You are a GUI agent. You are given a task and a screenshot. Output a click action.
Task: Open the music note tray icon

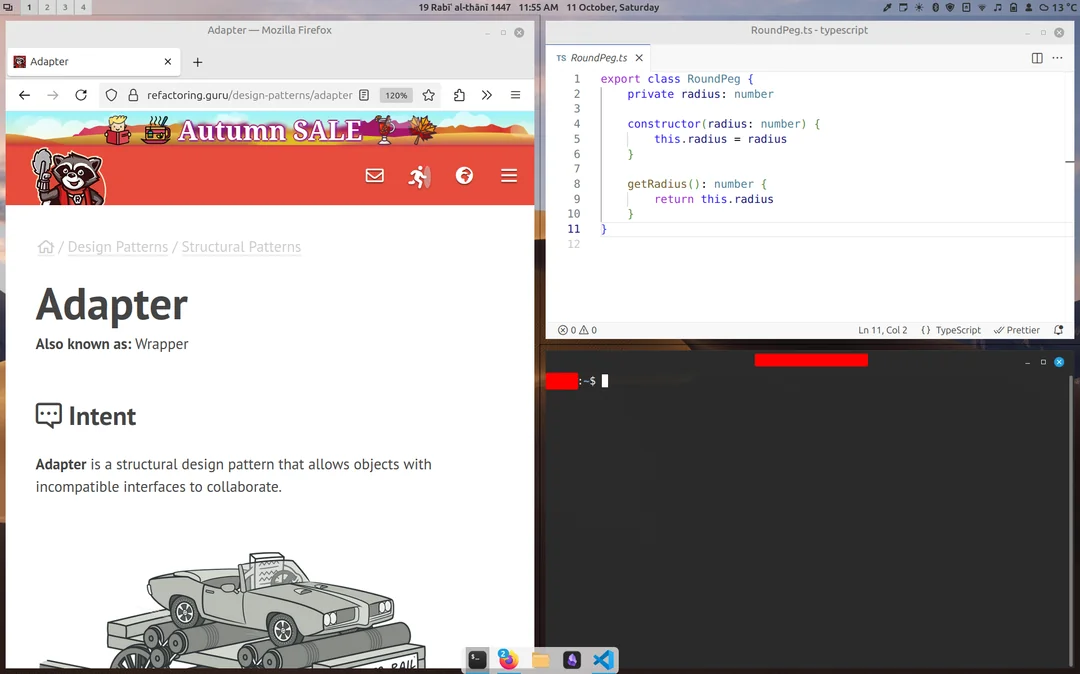998,8
